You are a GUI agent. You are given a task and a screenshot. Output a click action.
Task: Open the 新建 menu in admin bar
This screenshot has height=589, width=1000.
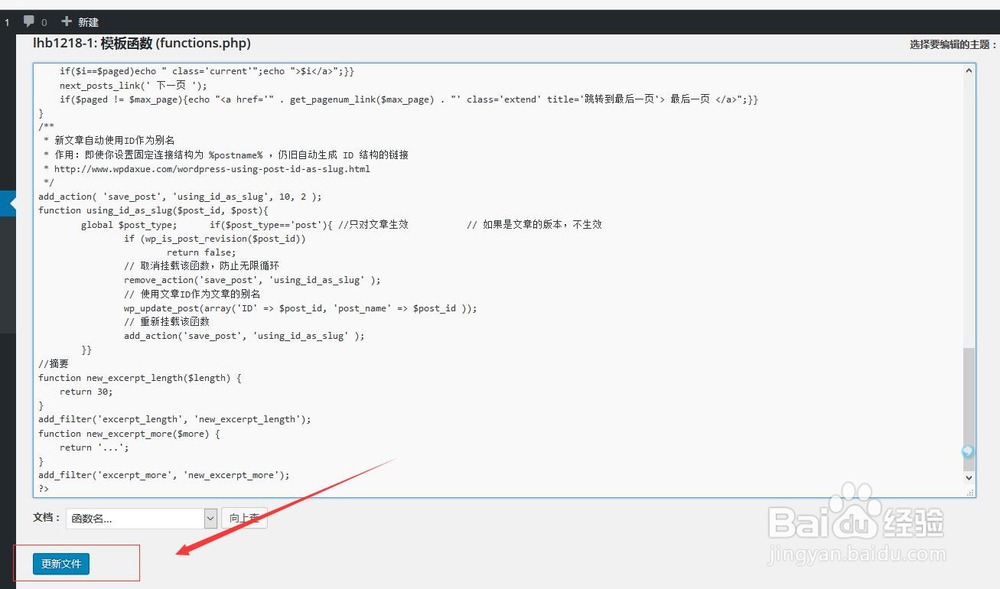[x=80, y=22]
